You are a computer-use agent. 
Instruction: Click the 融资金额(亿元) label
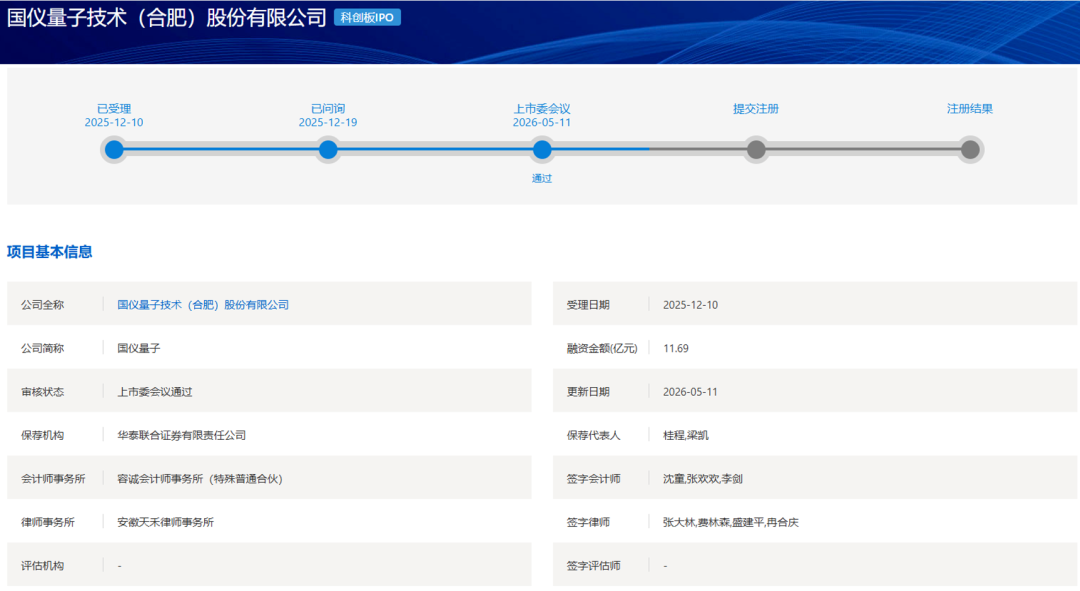(x=602, y=349)
